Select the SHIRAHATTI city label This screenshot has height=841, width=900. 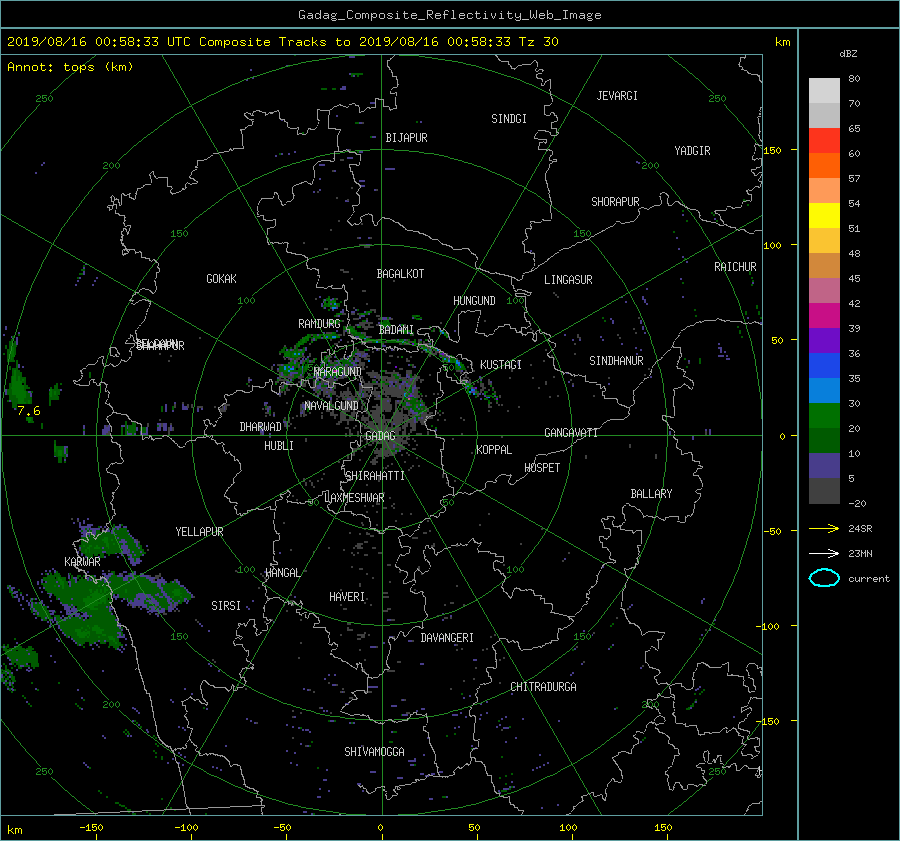coord(375,475)
